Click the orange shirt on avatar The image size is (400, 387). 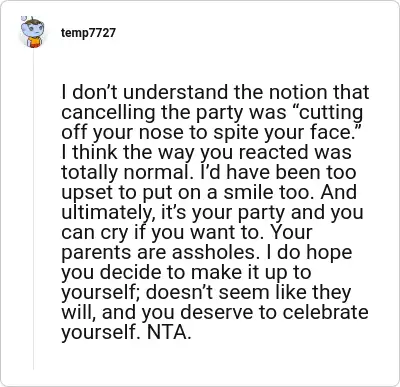coord(34,43)
